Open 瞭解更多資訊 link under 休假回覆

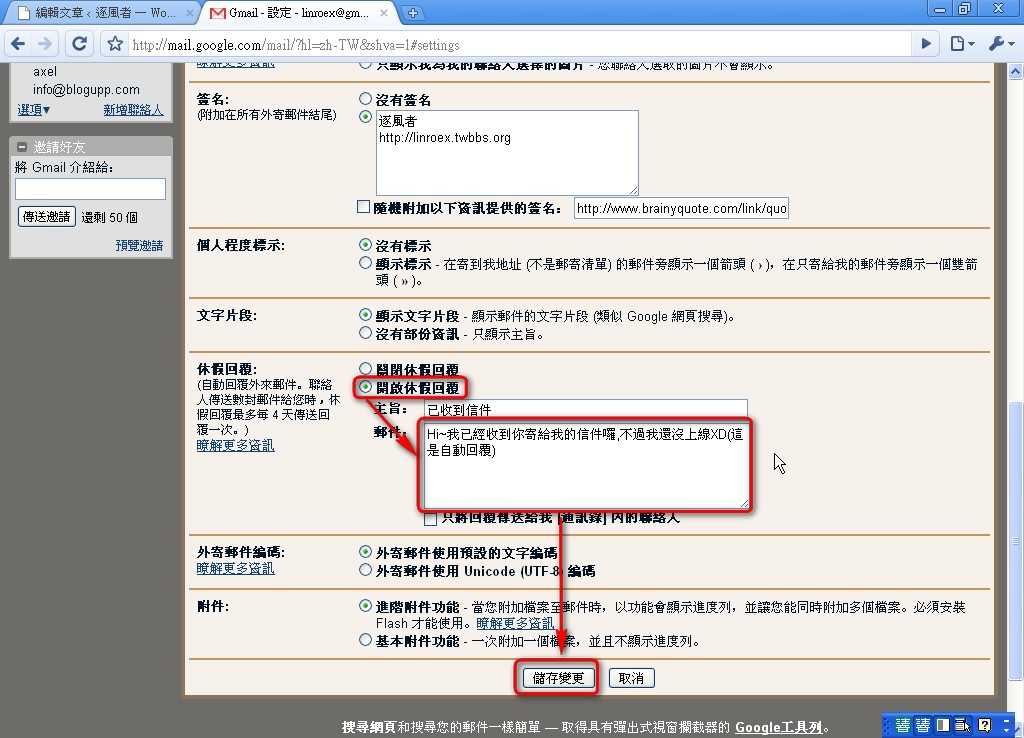(x=235, y=445)
